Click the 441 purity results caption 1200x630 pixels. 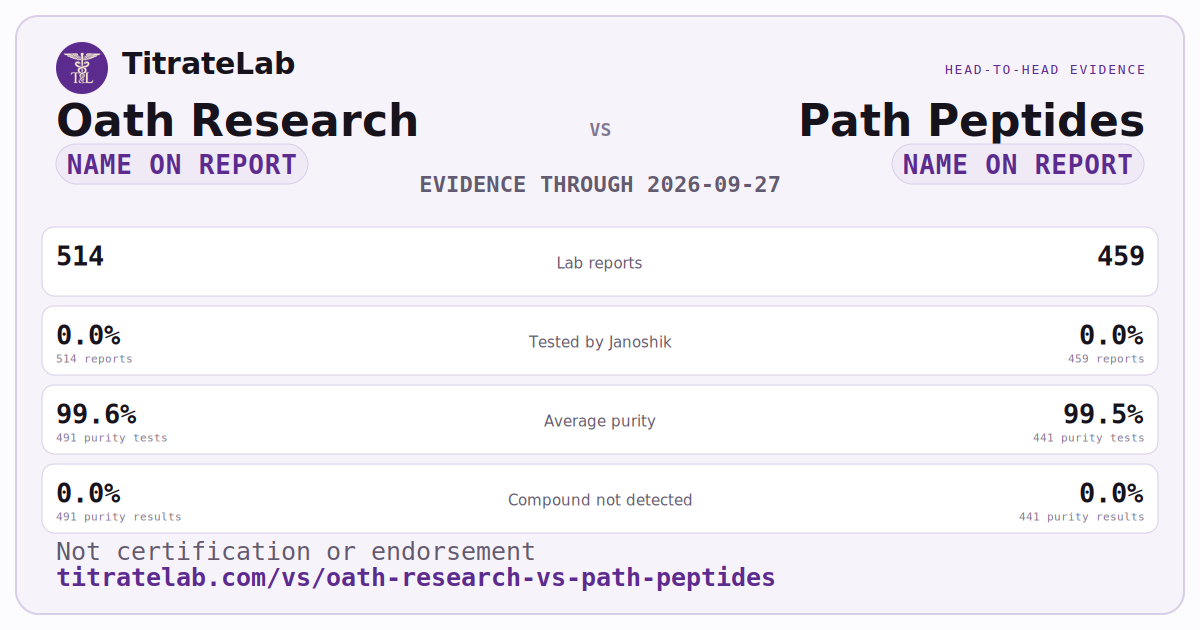coord(1082,517)
